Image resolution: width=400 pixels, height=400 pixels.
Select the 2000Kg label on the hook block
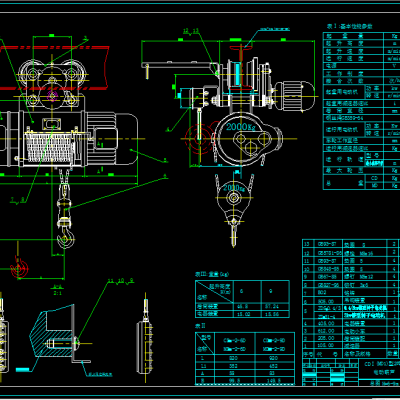click(234, 188)
